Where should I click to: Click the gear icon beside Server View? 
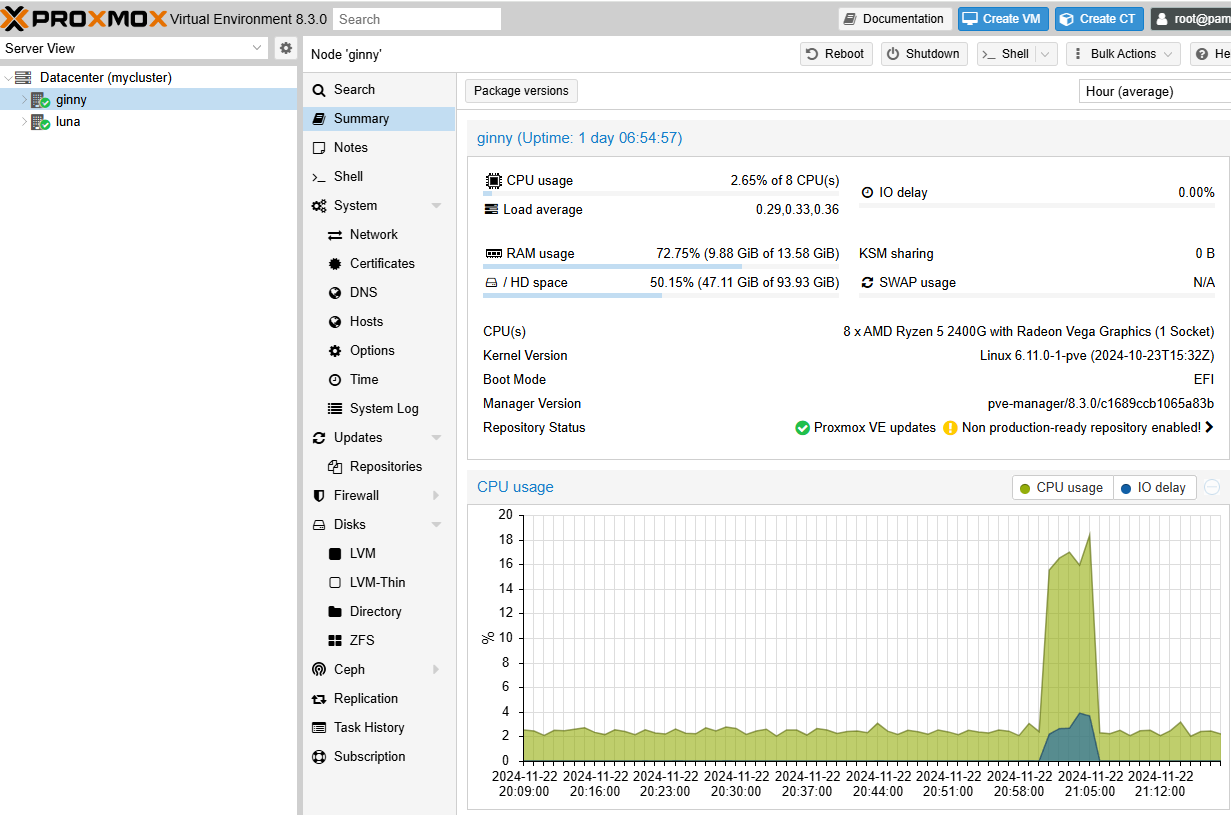pyautogui.click(x=286, y=48)
